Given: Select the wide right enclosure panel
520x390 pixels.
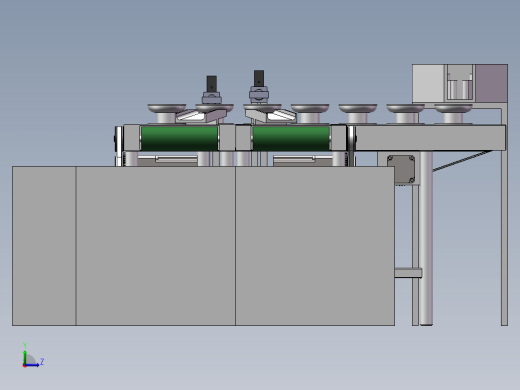Looking at the screenshot, I should click(315, 246).
